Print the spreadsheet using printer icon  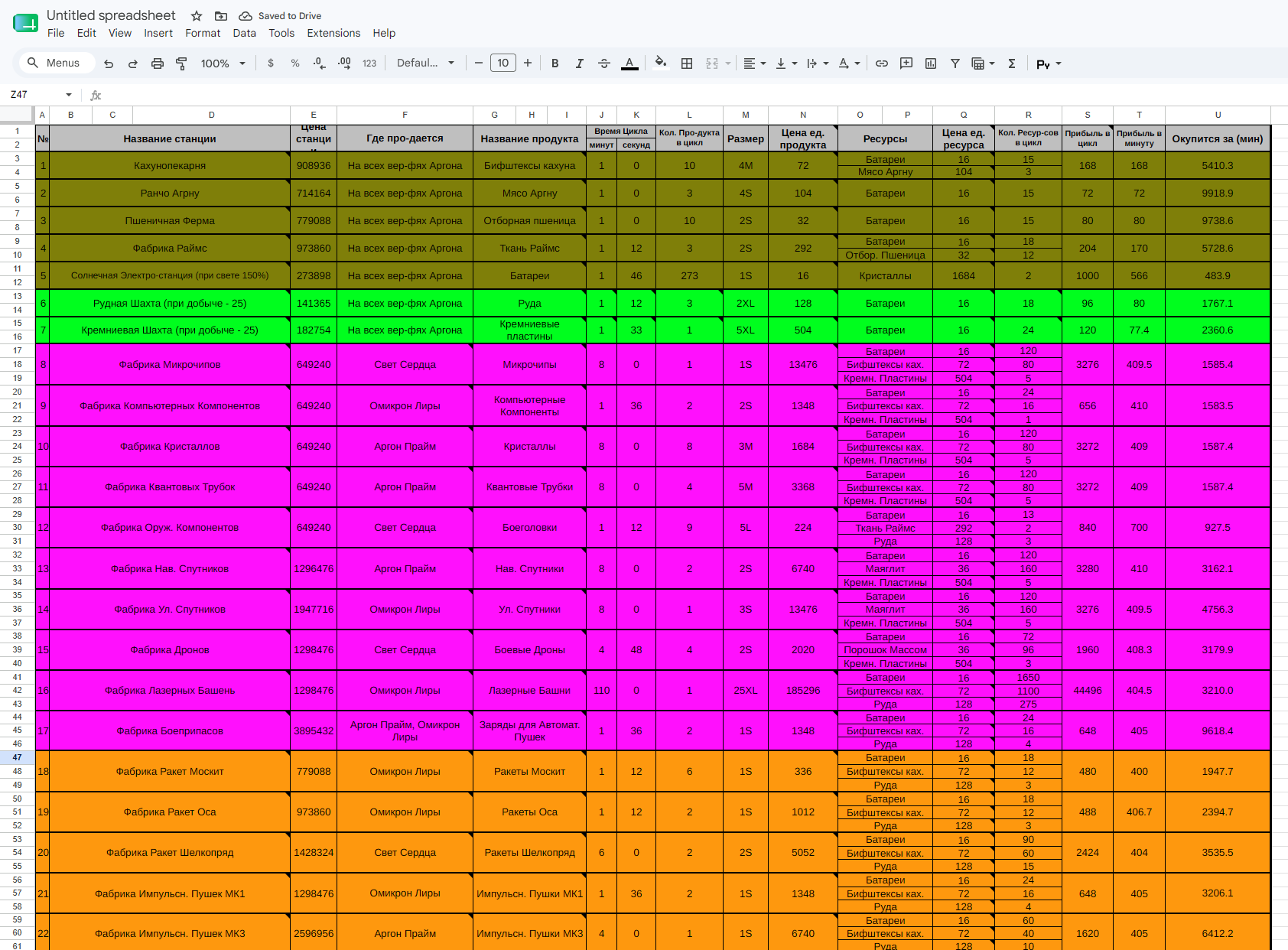click(158, 63)
